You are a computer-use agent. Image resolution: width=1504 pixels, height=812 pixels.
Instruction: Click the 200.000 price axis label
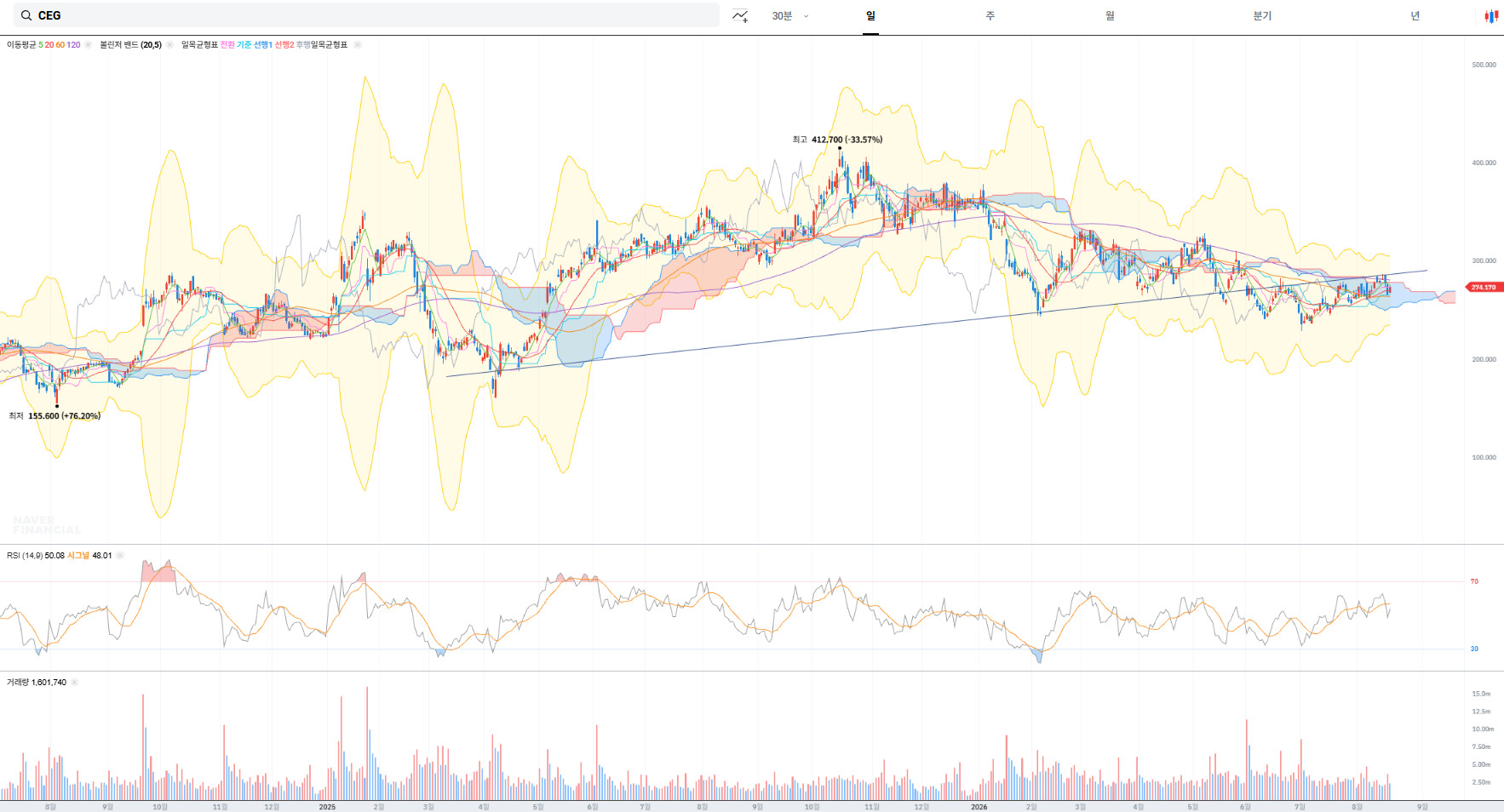(1484, 359)
